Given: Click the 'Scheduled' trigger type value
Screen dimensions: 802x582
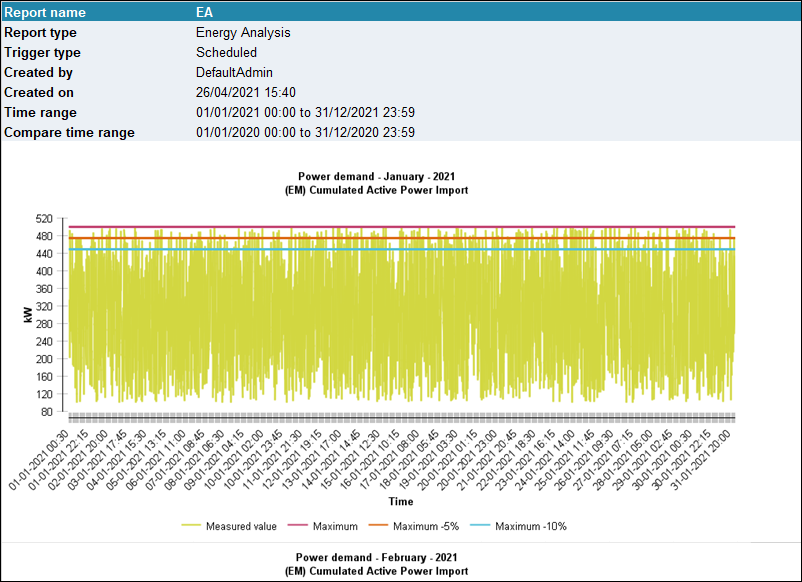Looking at the screenshot, I should coord(226,53).
